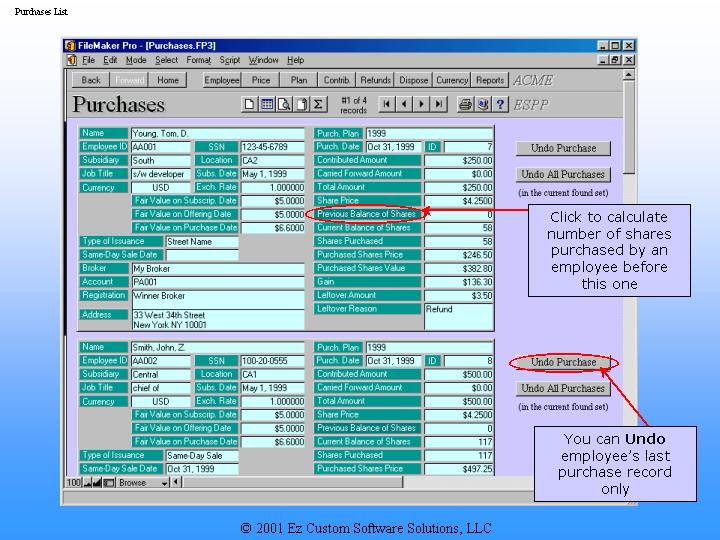Click the SSN field showing 123-45-6789
Viewport: 720px width, 540px height.
273,147
